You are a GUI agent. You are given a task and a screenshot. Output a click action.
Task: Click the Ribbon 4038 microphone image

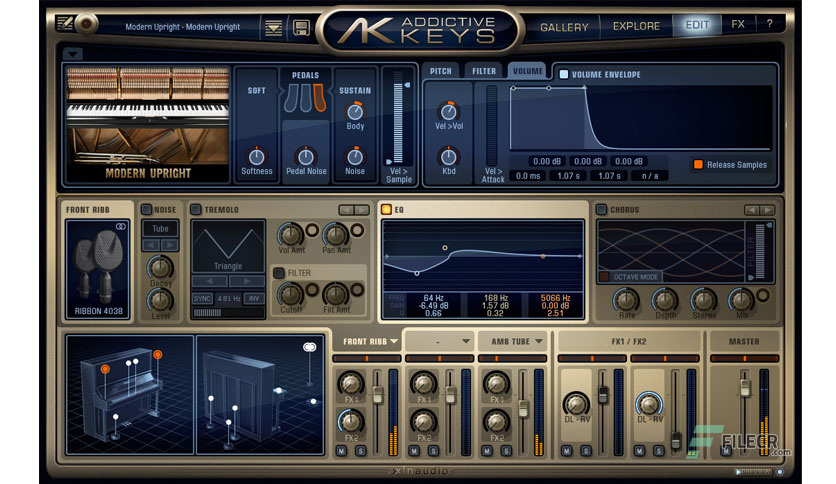pos(99,269)
